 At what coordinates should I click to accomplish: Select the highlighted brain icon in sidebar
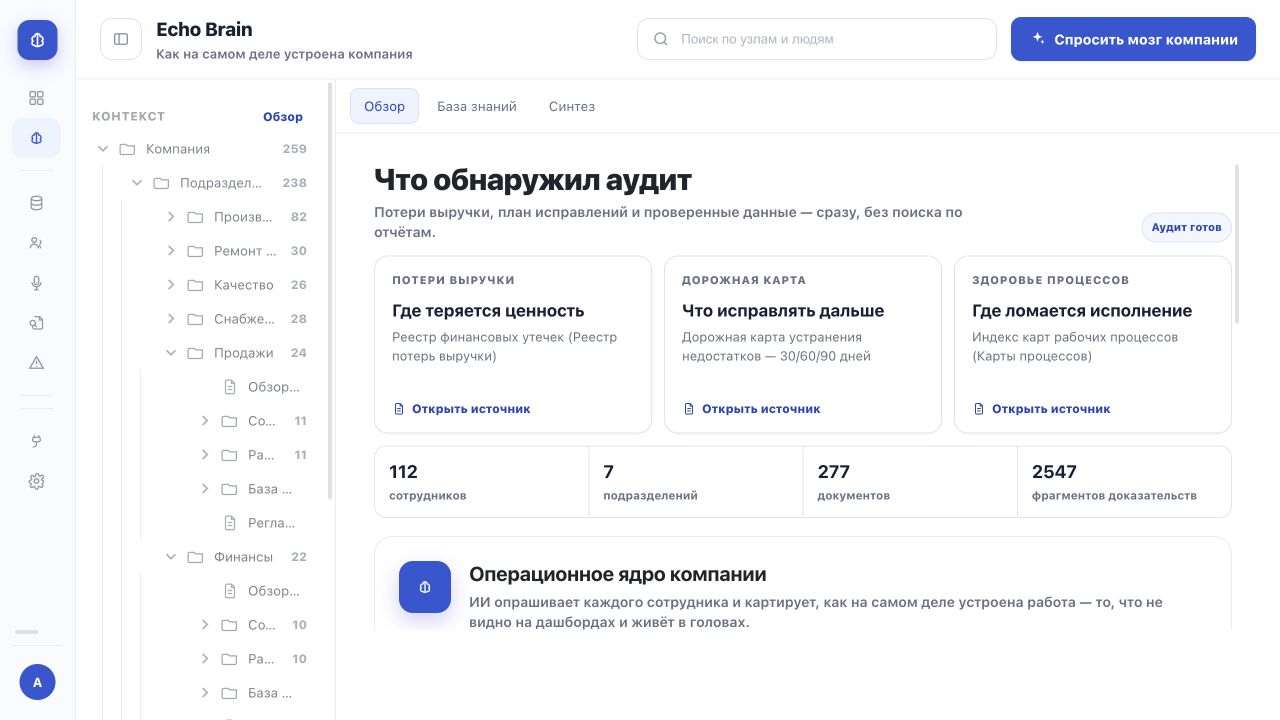point(37,138)
